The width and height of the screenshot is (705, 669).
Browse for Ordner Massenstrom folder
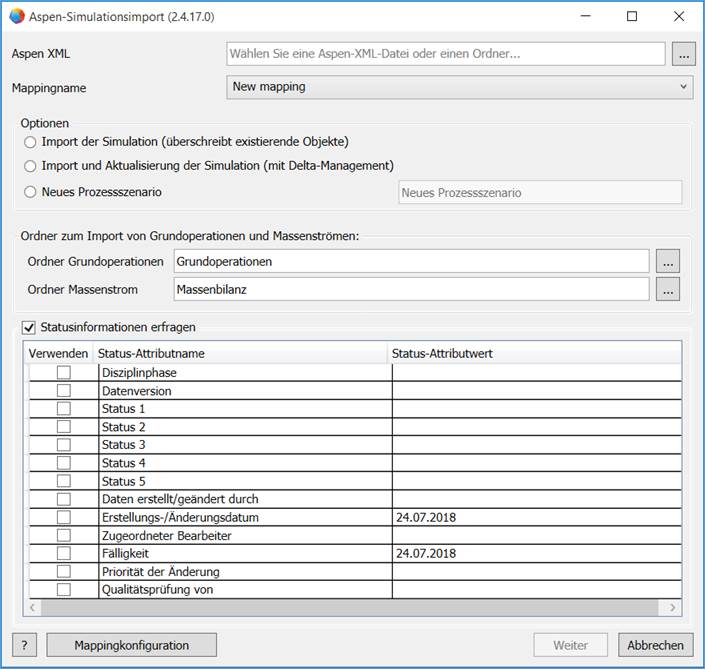click(x=668, y=289)
